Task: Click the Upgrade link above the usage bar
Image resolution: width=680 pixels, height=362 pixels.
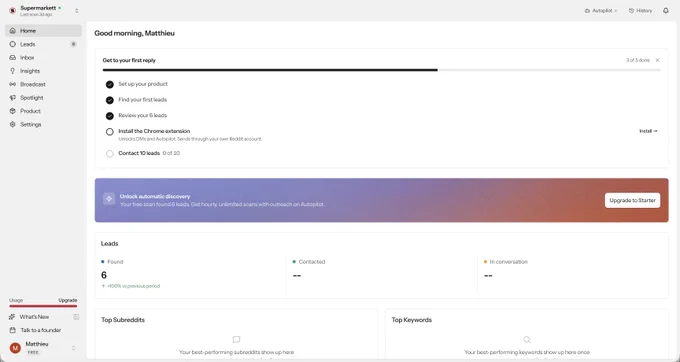Action: (68, 300)
